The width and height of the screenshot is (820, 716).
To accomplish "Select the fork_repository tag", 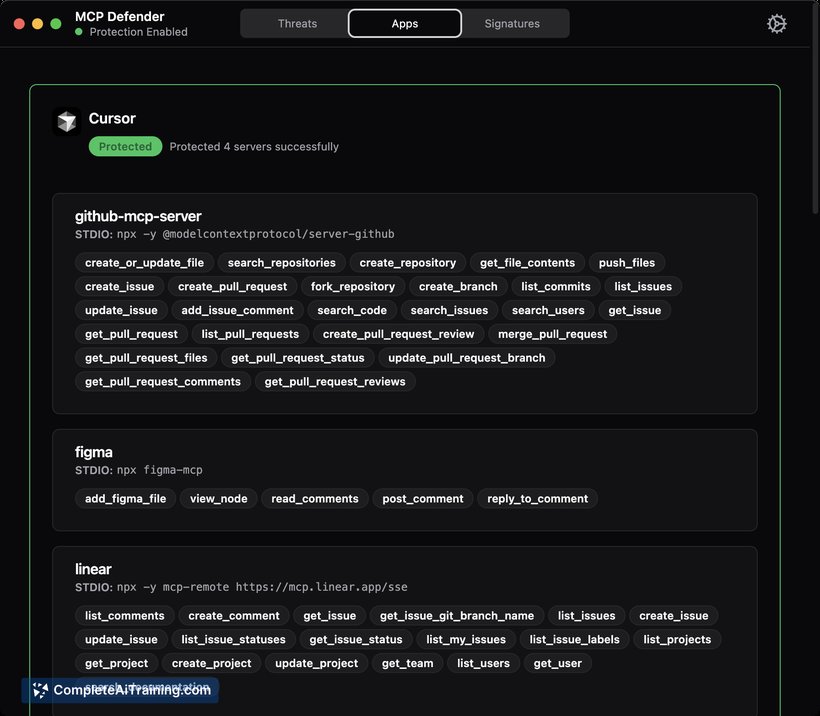I will coord(353,287).
